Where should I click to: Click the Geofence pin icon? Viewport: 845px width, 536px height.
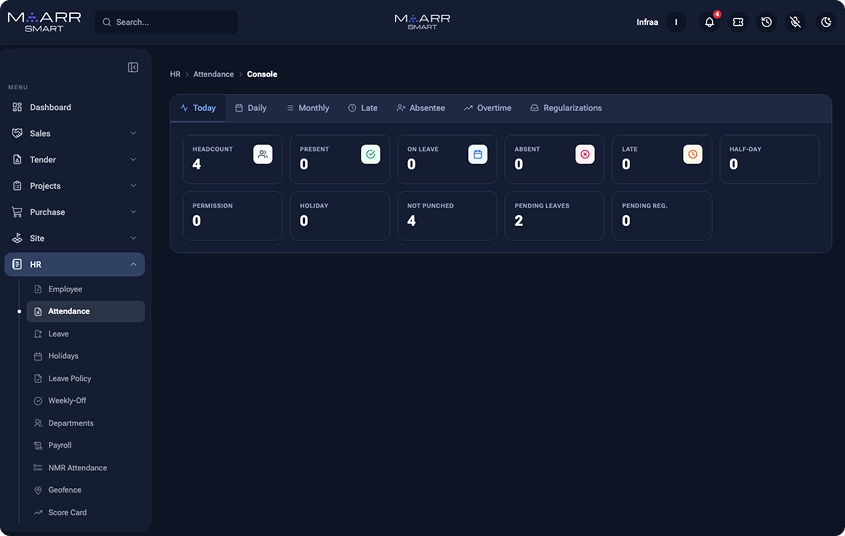(x=38, y=490)
